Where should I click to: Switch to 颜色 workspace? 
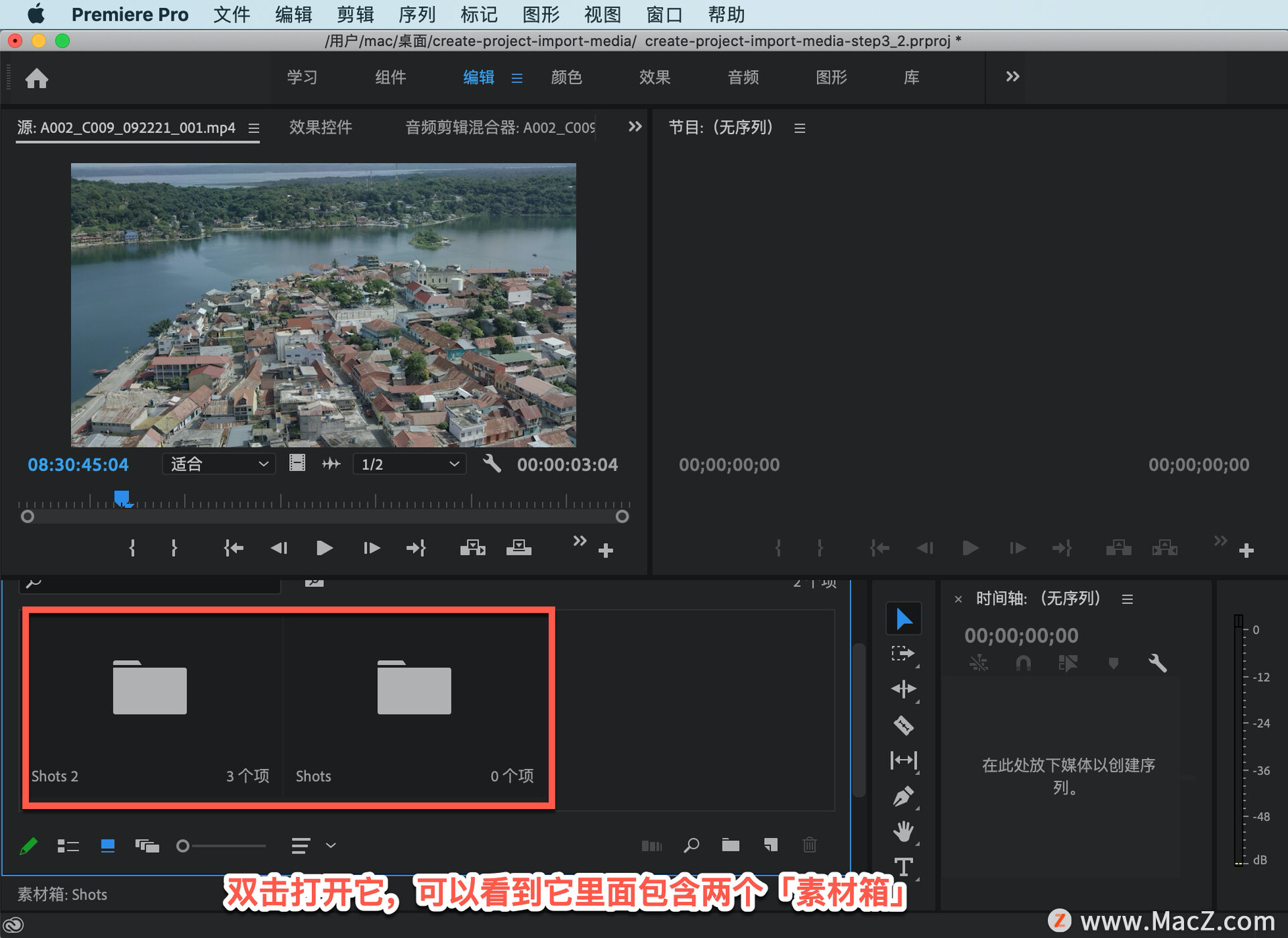click(566, 77)
